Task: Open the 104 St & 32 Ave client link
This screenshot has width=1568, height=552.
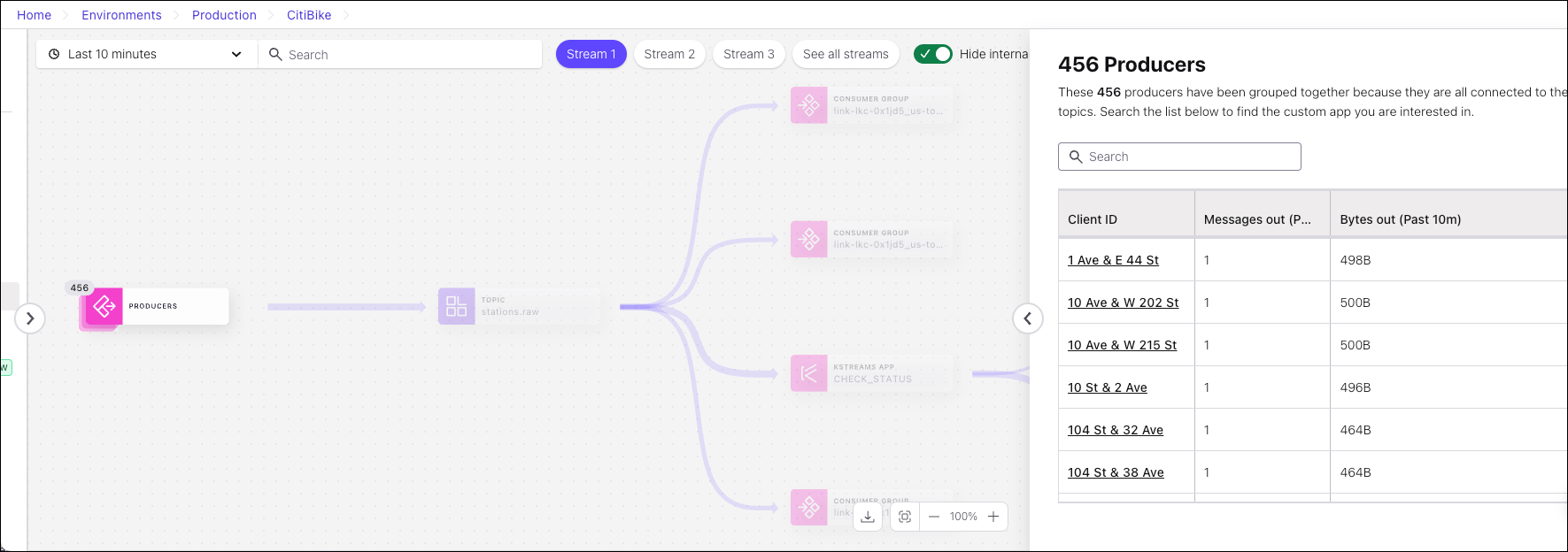Action: pyautogui.click(x=1116, y=430)
